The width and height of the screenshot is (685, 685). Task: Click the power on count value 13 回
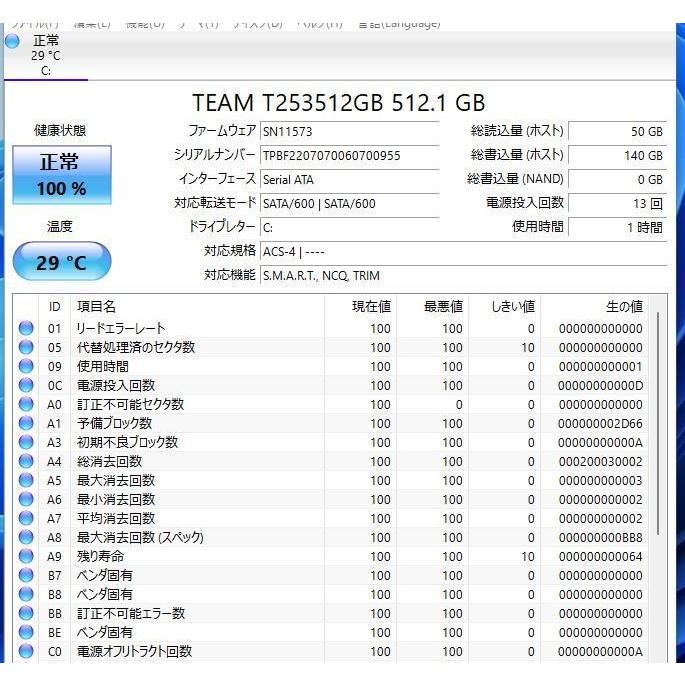tap(617, 204)
